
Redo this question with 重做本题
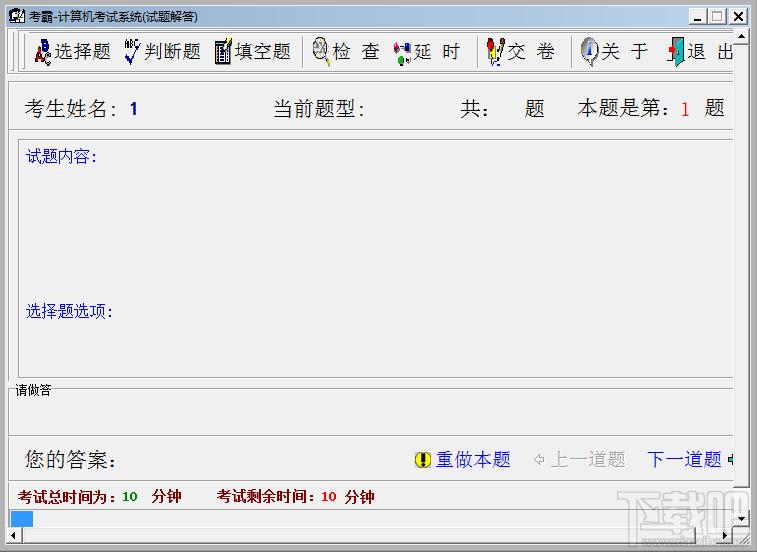tap(473, 459)
